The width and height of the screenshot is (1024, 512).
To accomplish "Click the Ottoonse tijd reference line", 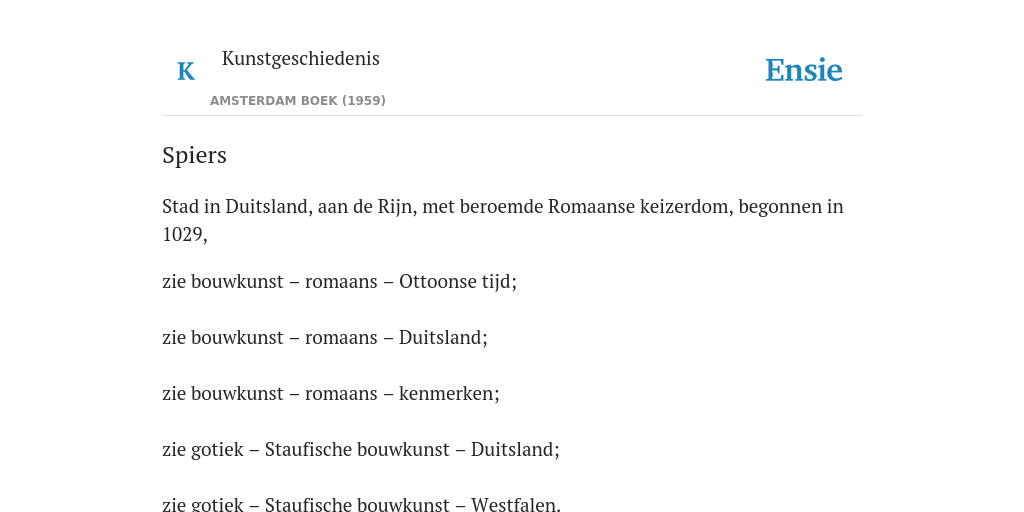I will click(x=340, y=281).
